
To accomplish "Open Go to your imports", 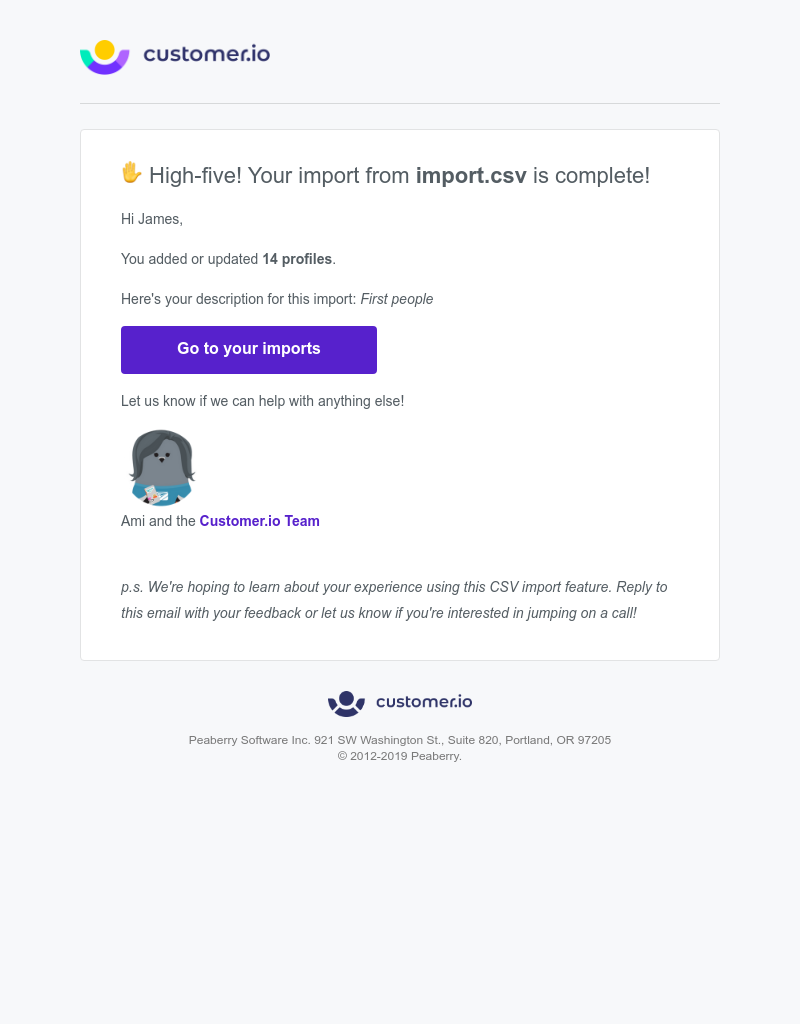I will [x=248, y=349].
